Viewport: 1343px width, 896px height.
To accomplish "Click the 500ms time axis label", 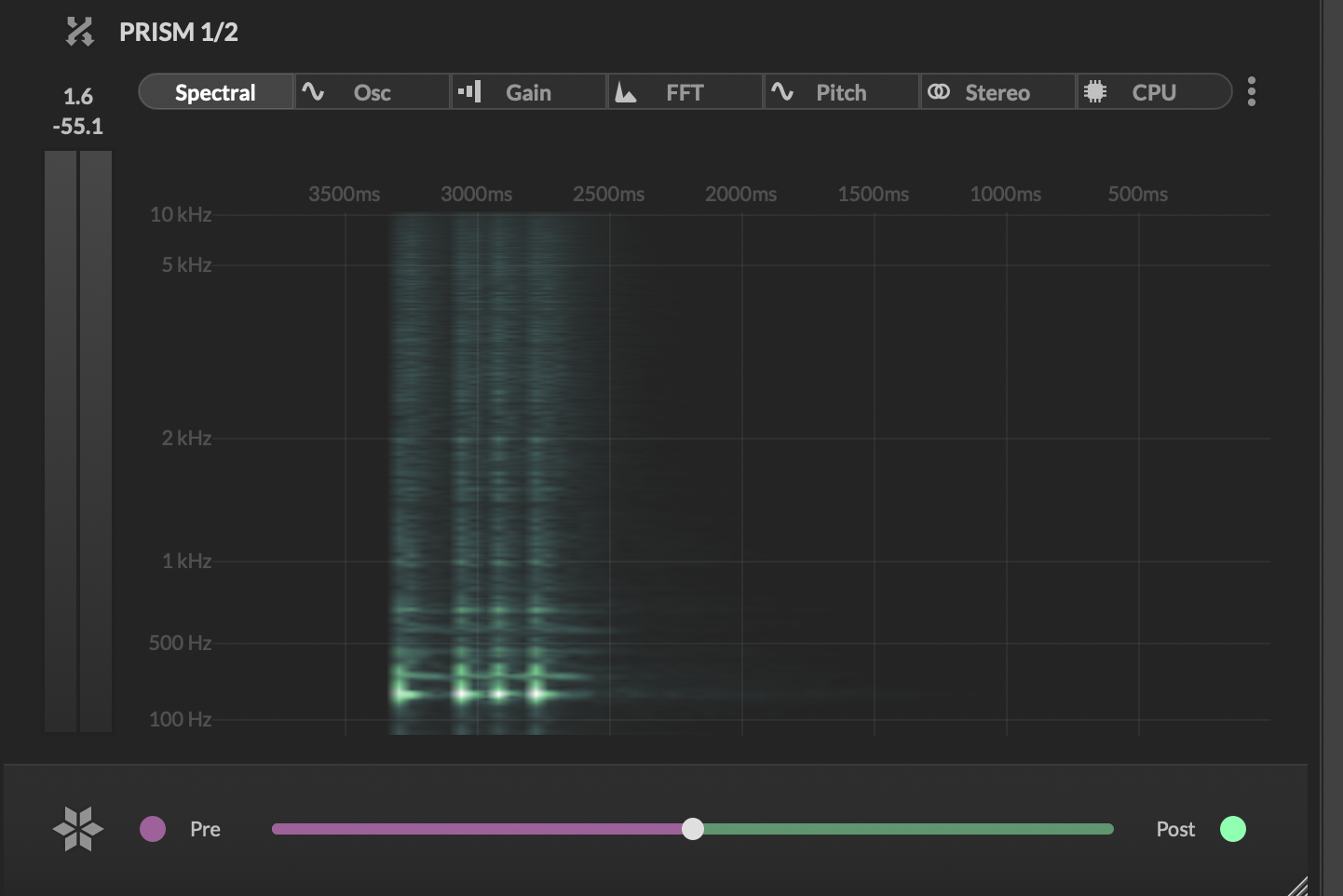I will point(1138,194).
